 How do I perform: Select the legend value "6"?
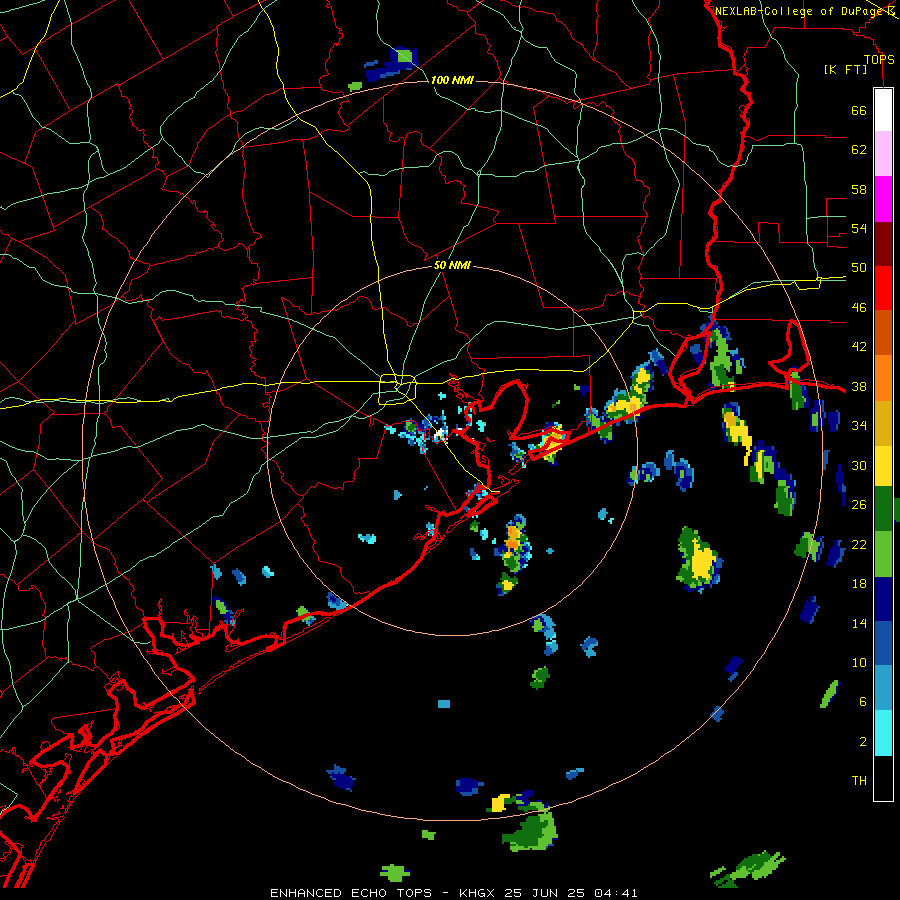pyautogui.click(x=862, y=701)
